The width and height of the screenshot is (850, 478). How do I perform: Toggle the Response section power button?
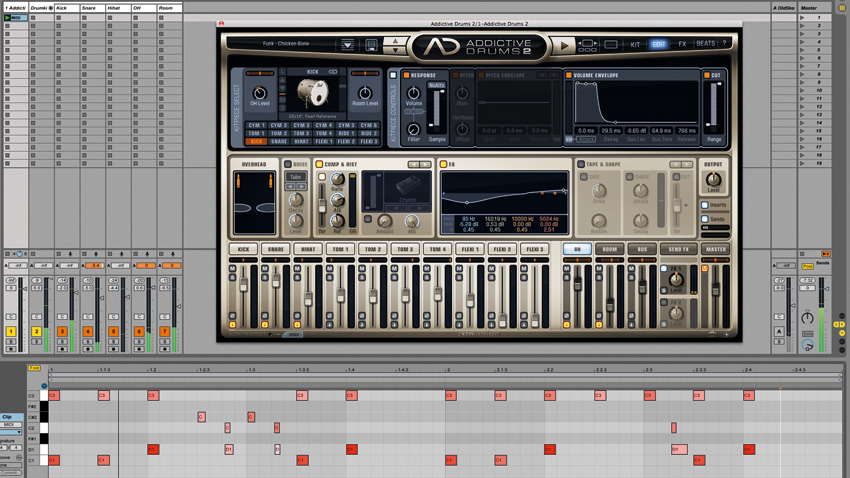(406, 75)
